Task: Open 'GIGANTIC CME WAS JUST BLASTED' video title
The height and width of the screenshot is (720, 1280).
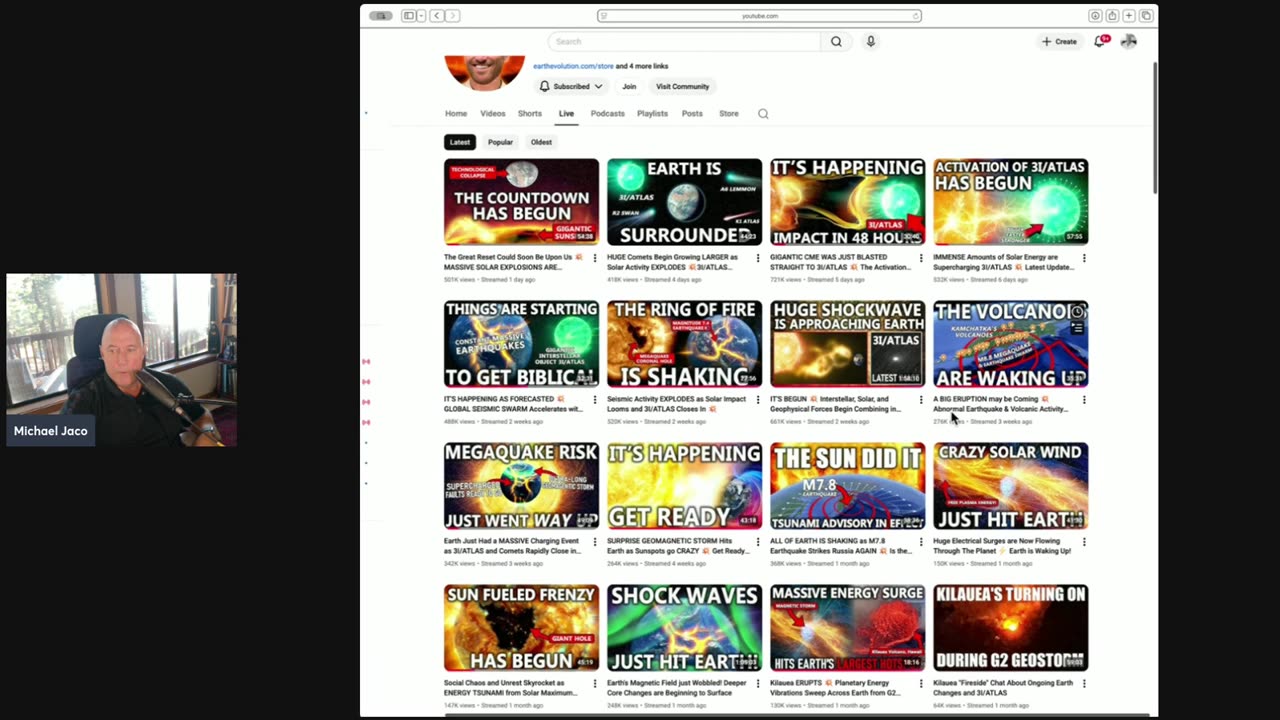Action: pos(840,262)
